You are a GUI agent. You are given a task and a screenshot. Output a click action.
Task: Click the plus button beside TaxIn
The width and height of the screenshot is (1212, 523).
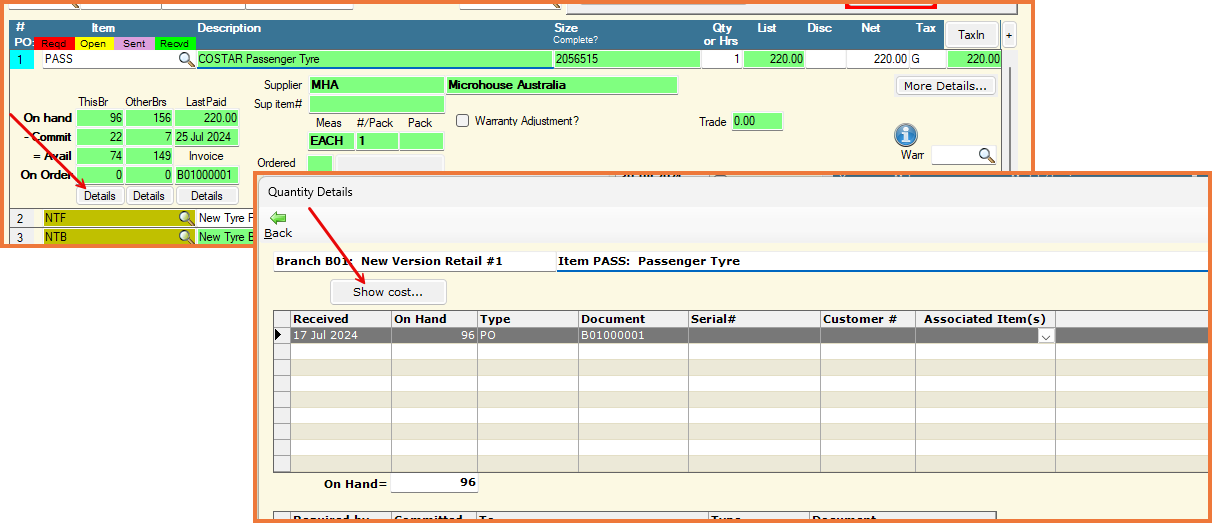click(x=1009, y=35)
